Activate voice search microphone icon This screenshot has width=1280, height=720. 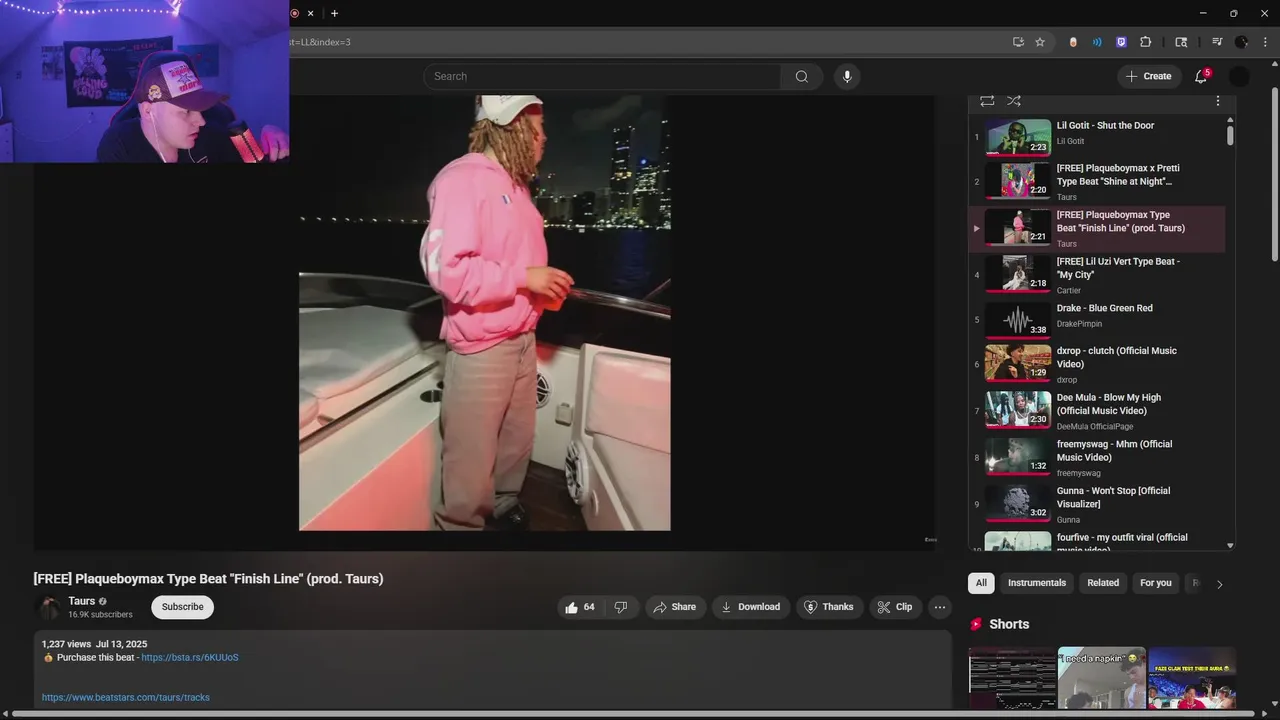(847, 77)
